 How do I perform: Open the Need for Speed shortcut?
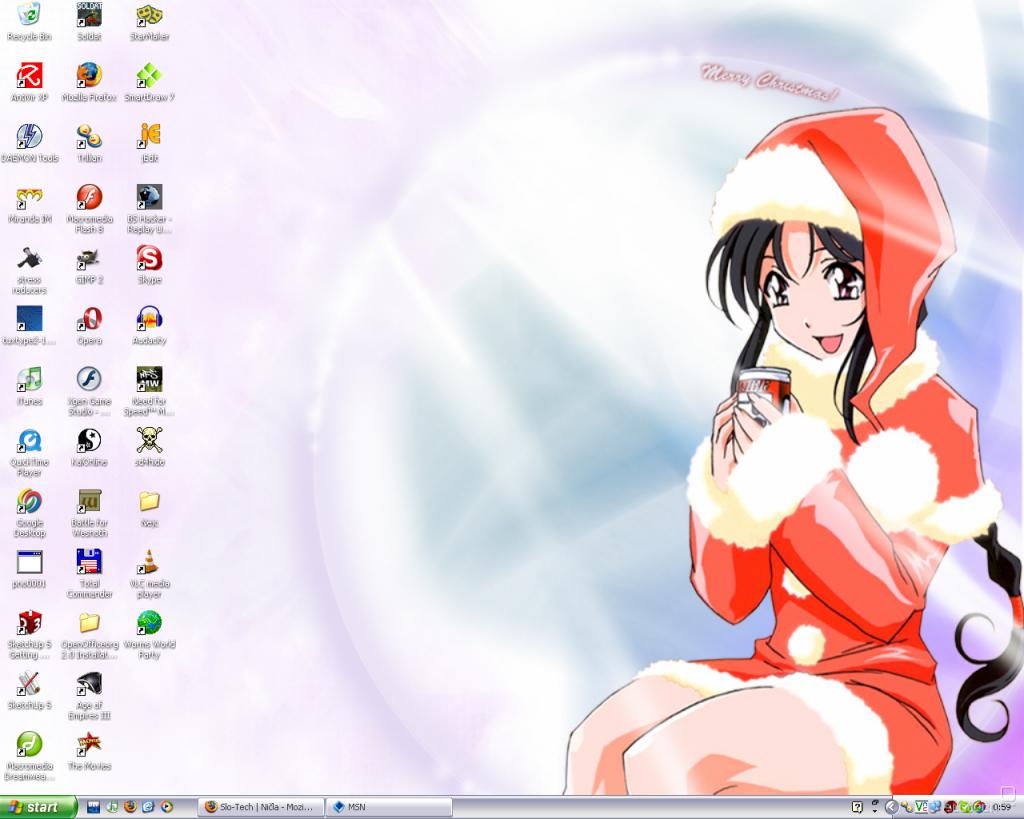150,391
